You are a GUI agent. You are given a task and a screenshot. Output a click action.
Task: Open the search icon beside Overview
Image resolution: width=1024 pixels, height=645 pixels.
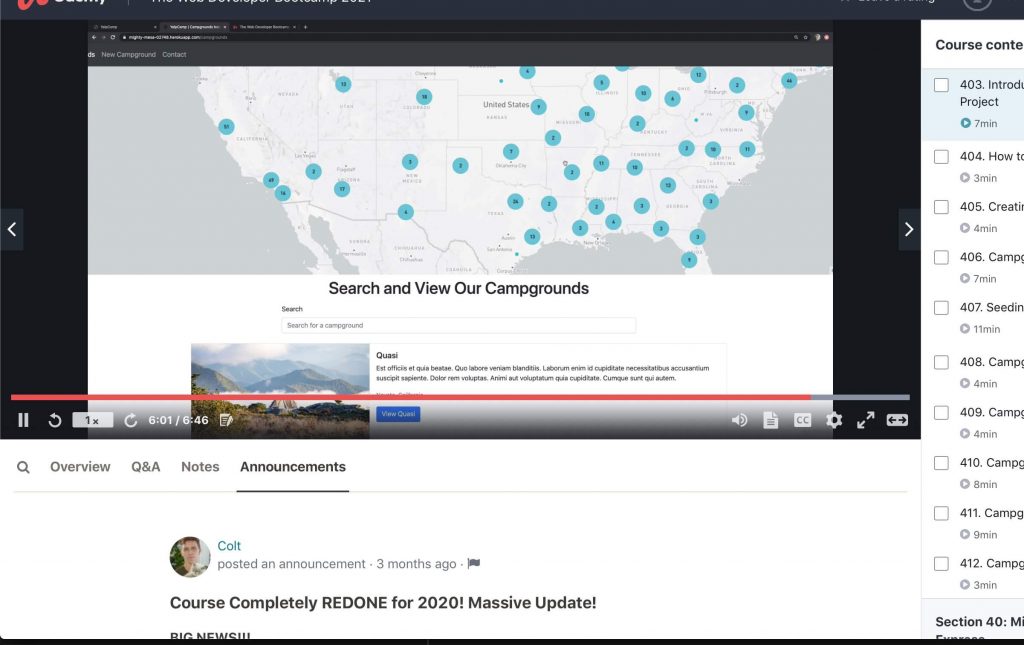tap(23, 467)
